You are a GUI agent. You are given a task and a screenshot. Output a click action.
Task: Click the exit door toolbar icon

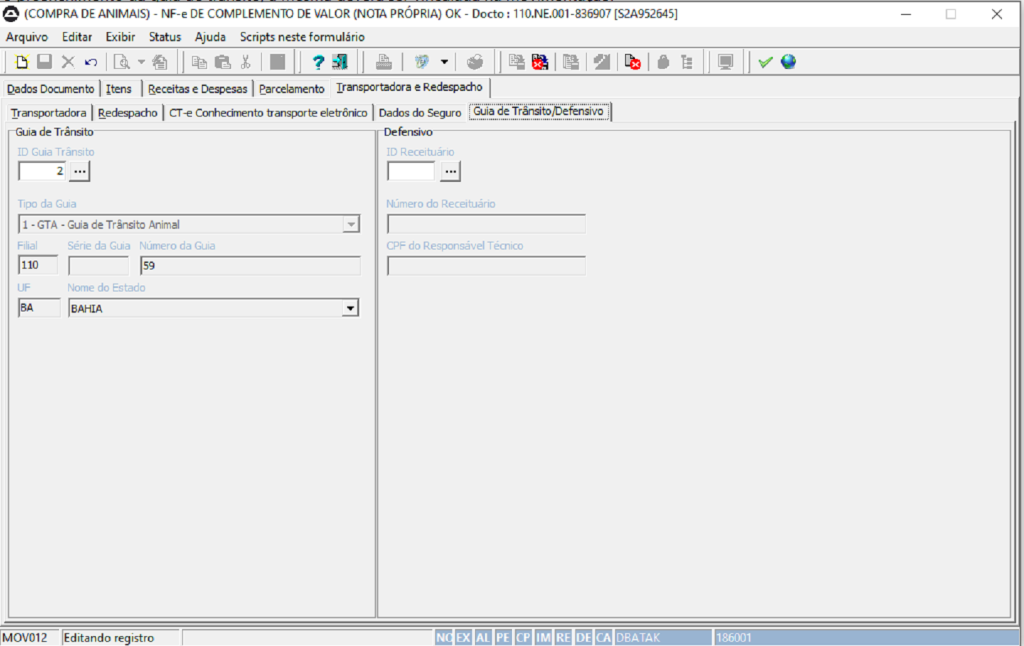coord(340,62)
